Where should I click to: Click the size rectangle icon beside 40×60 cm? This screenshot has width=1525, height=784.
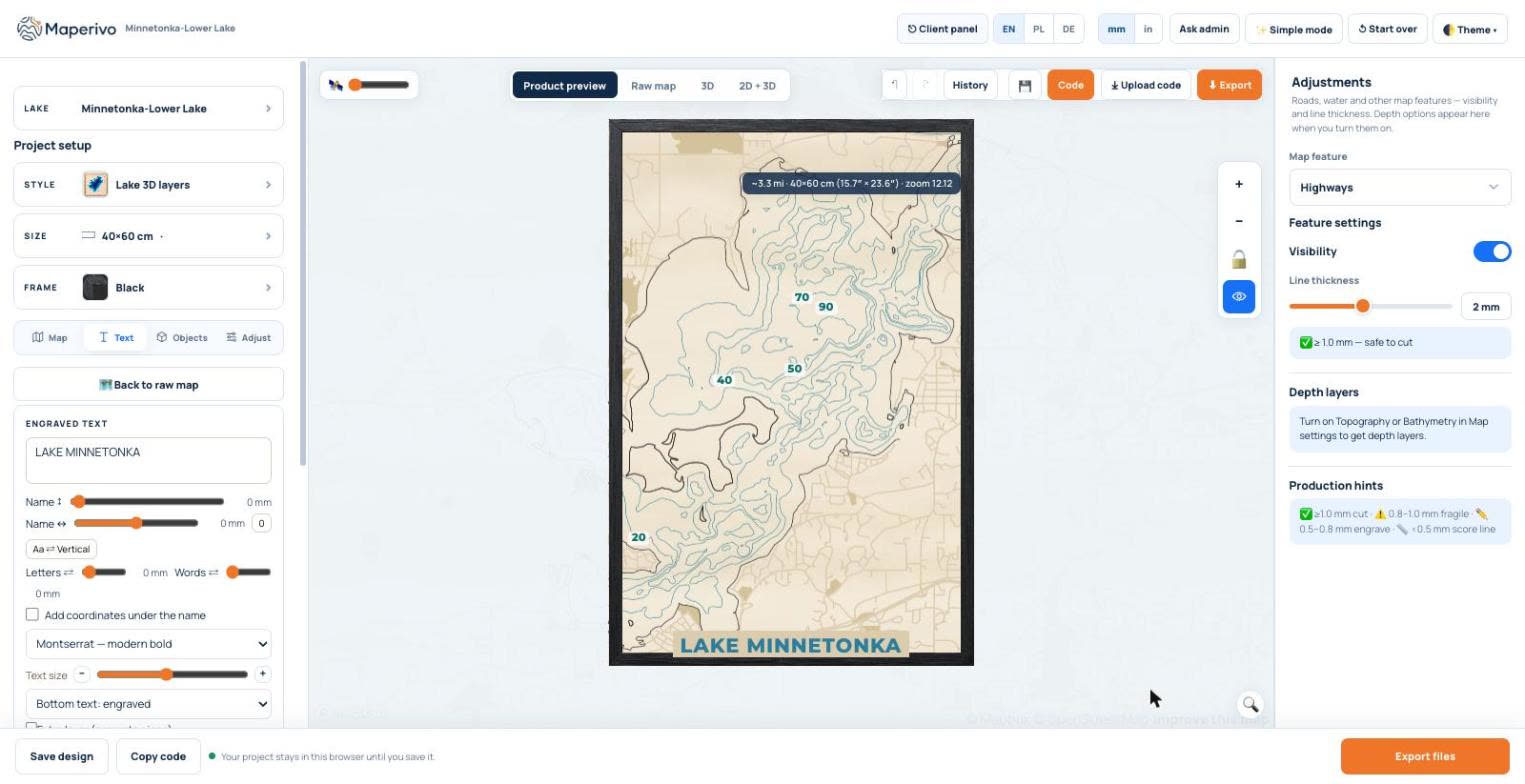pos(88,236)
